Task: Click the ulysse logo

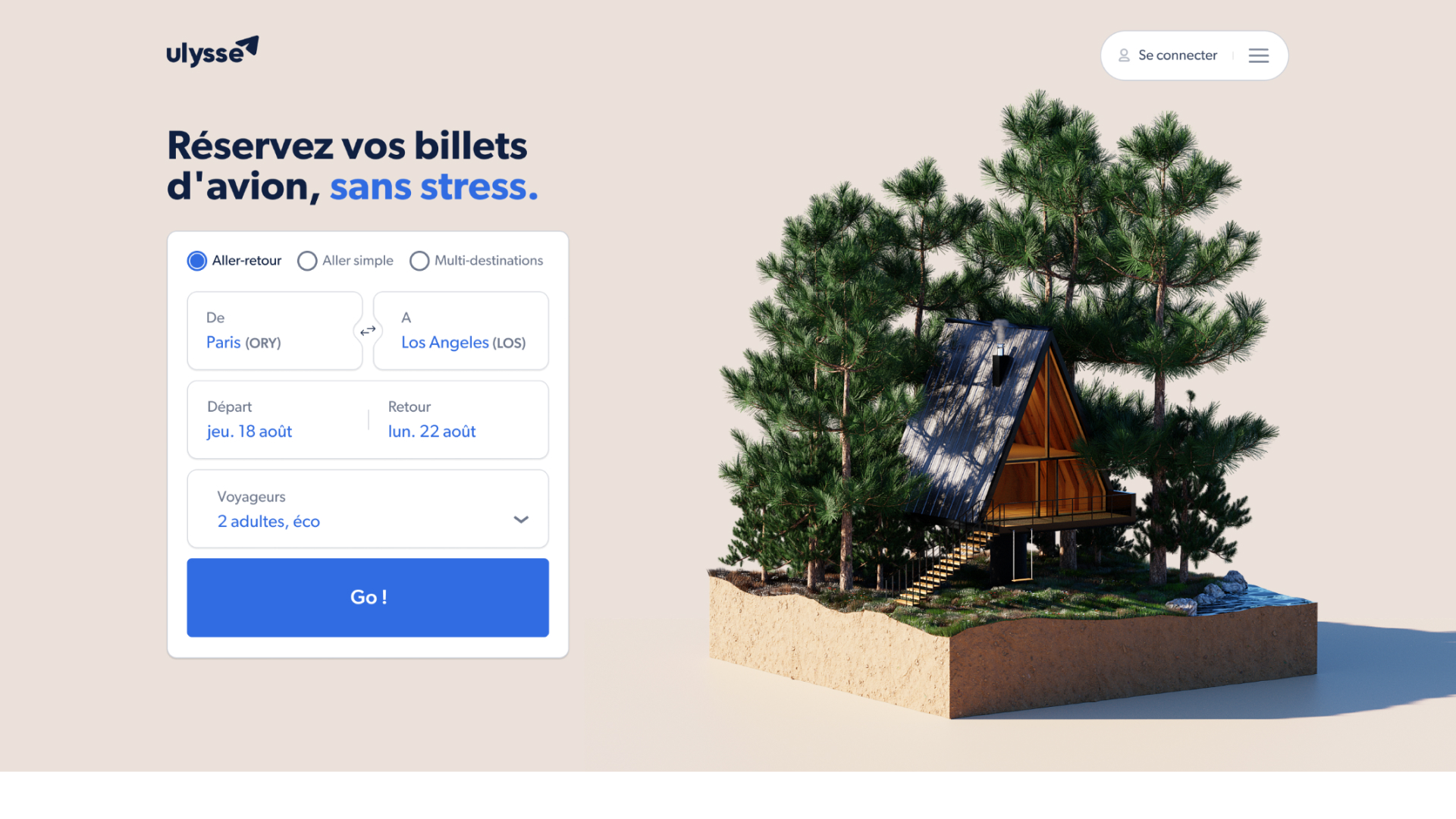Action: 212,51
